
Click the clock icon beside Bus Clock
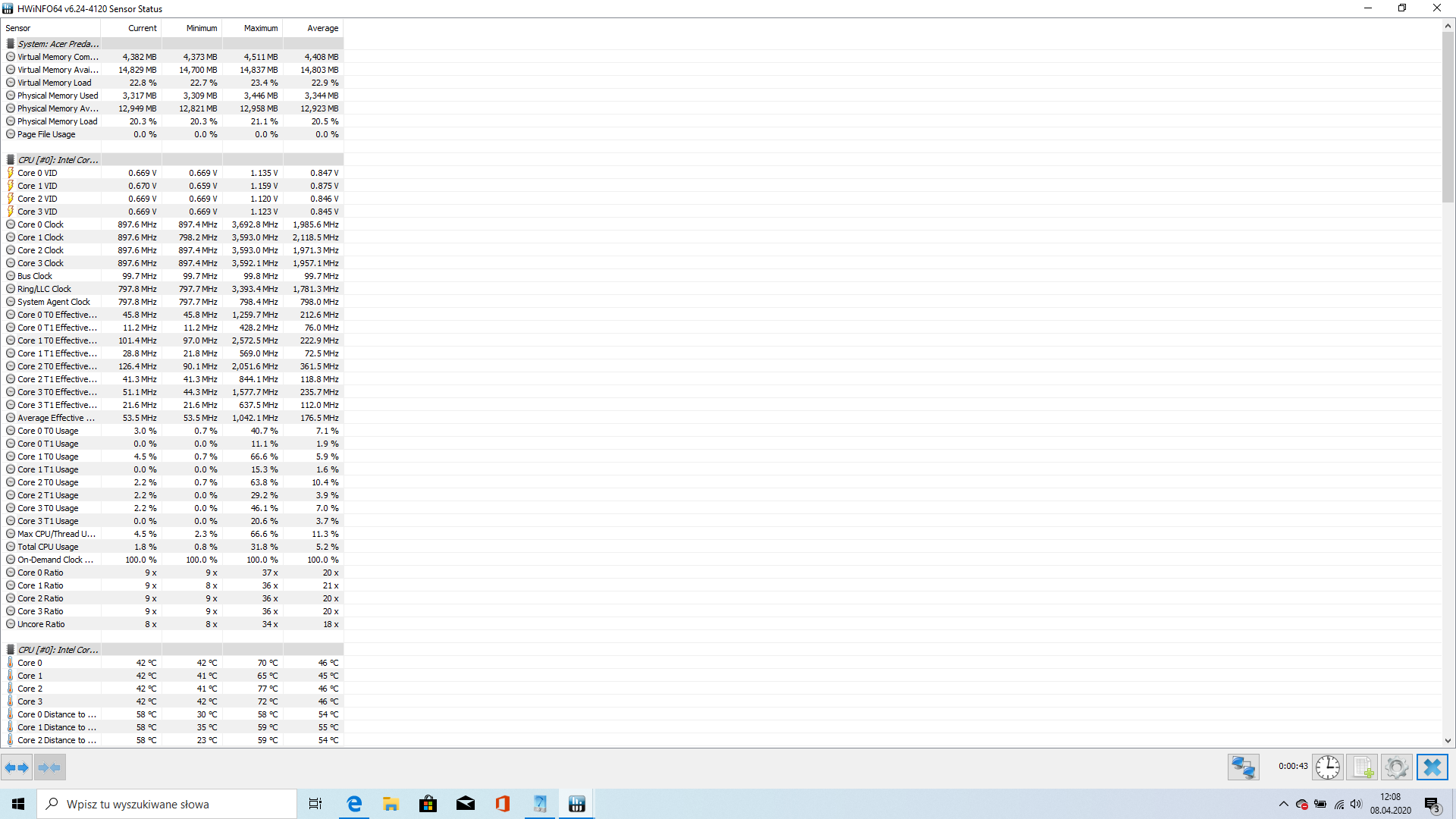pyautogui.click(x=11, y=276)
